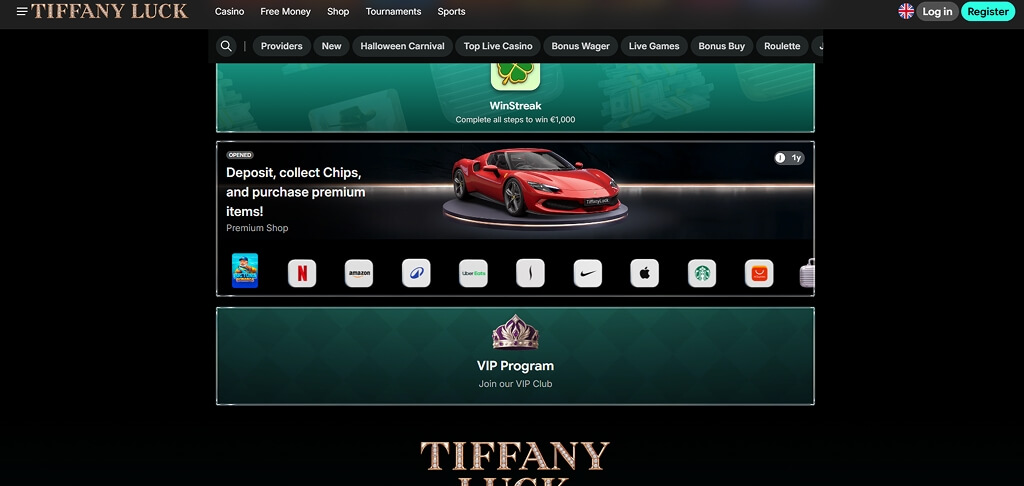Change language via UK flag icon
1024x486 pixels.
point(906,11)
